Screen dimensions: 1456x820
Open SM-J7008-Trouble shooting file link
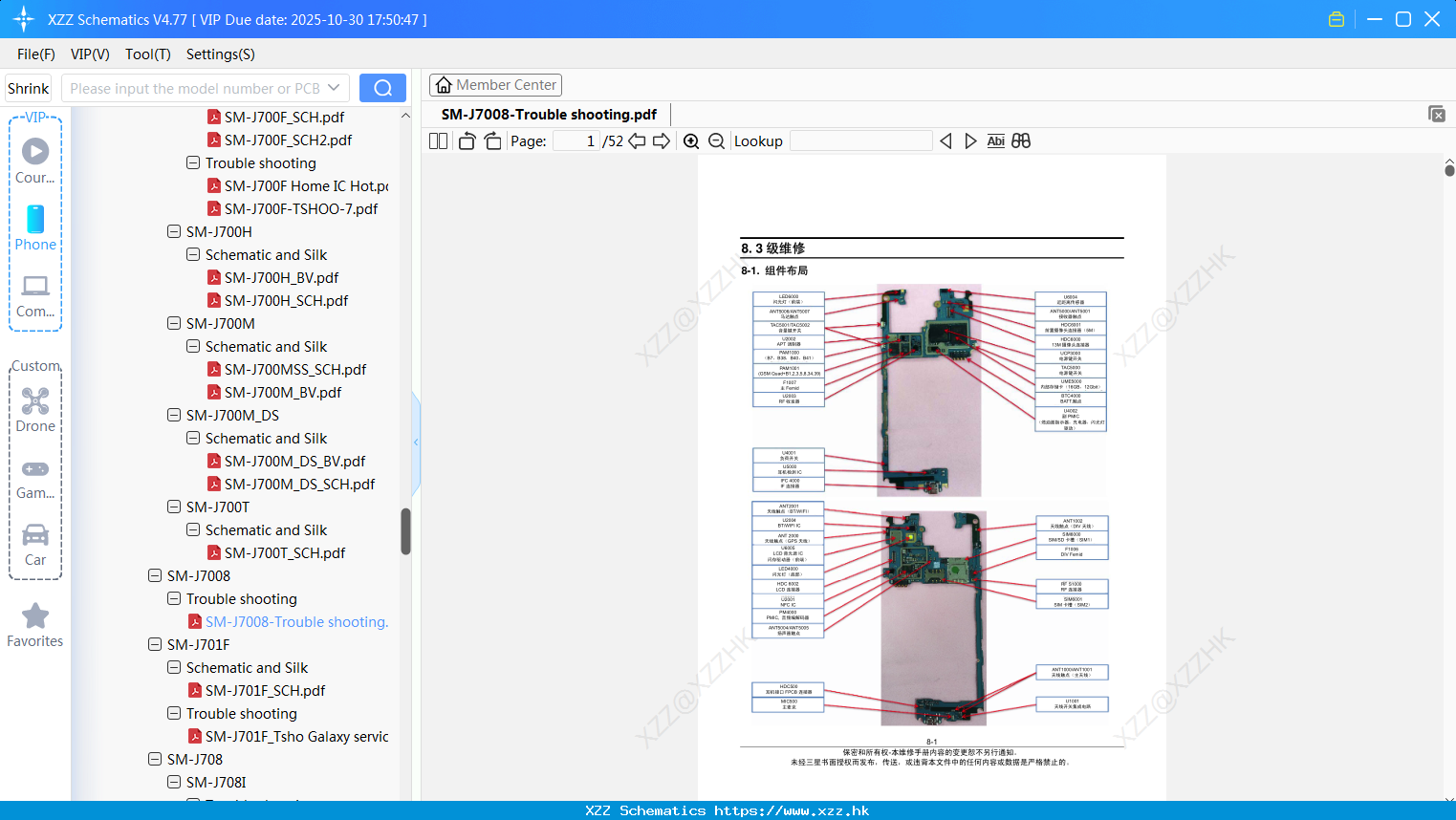pyautogui.click(x=288, y=621)
